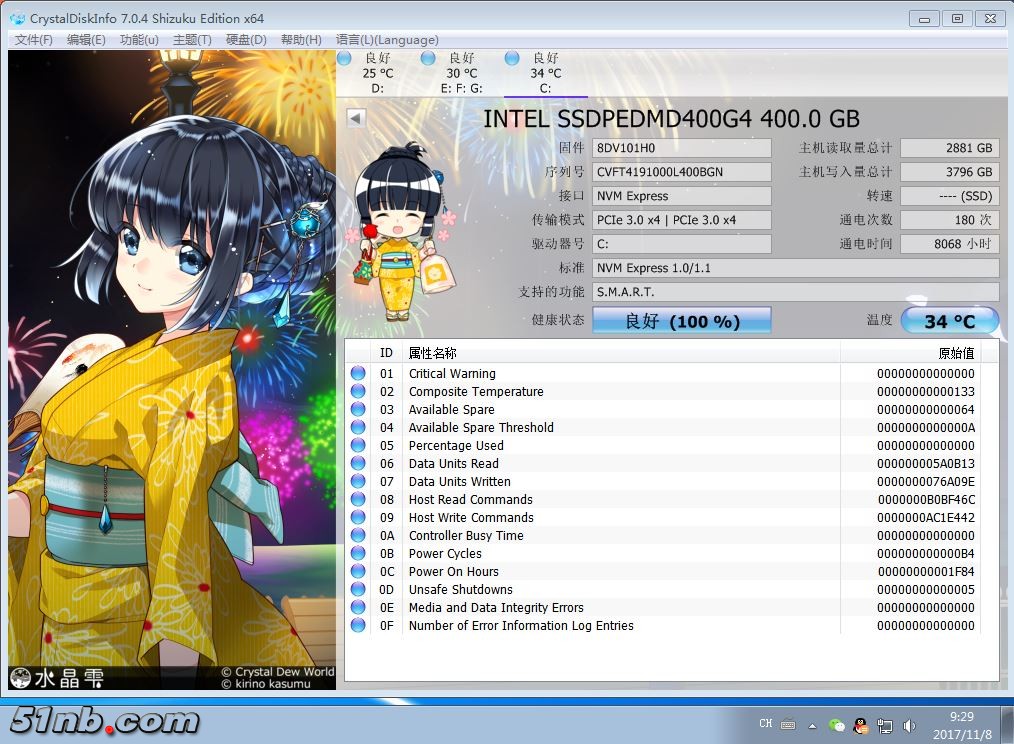Screen dimensions: 1014x744
Task: Click the Power On Hours status orb
Action: point(358,572)
